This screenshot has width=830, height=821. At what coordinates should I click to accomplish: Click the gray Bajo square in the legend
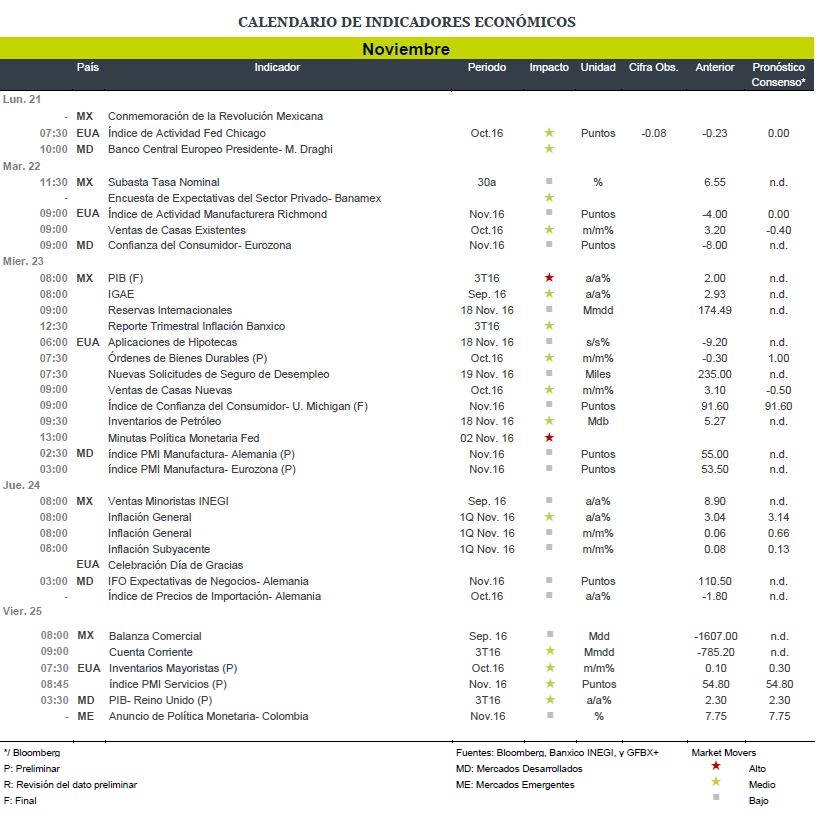pos(716,797)
